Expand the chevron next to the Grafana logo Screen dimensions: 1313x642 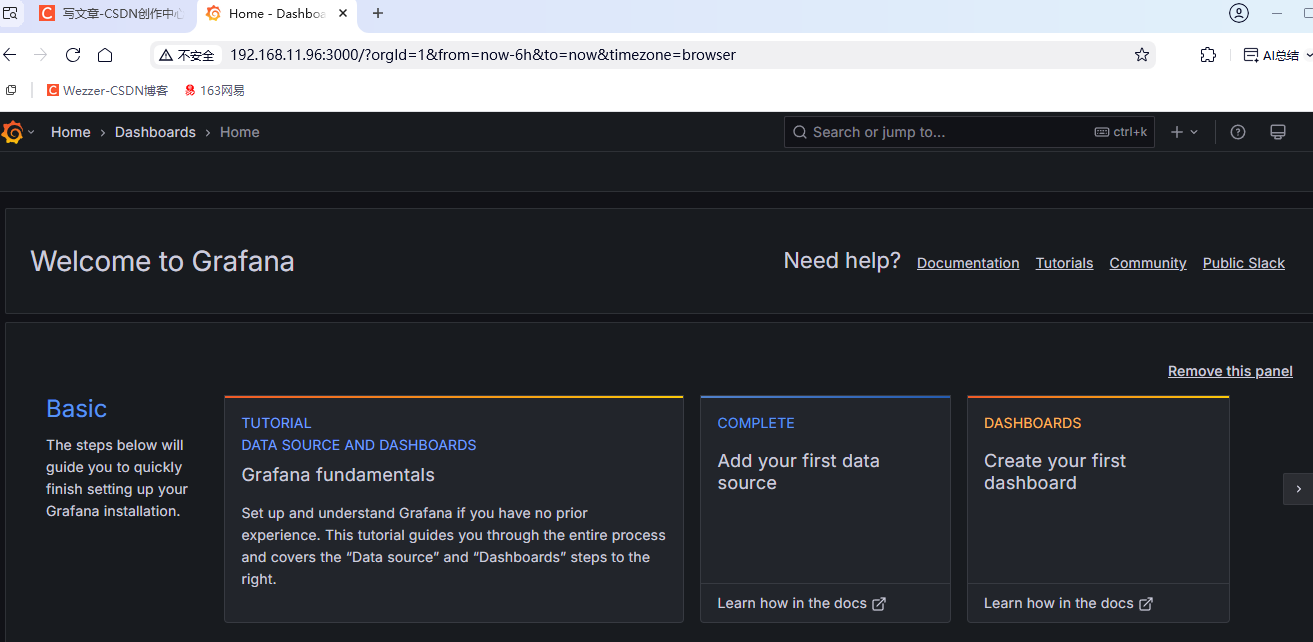click(31, 132)
